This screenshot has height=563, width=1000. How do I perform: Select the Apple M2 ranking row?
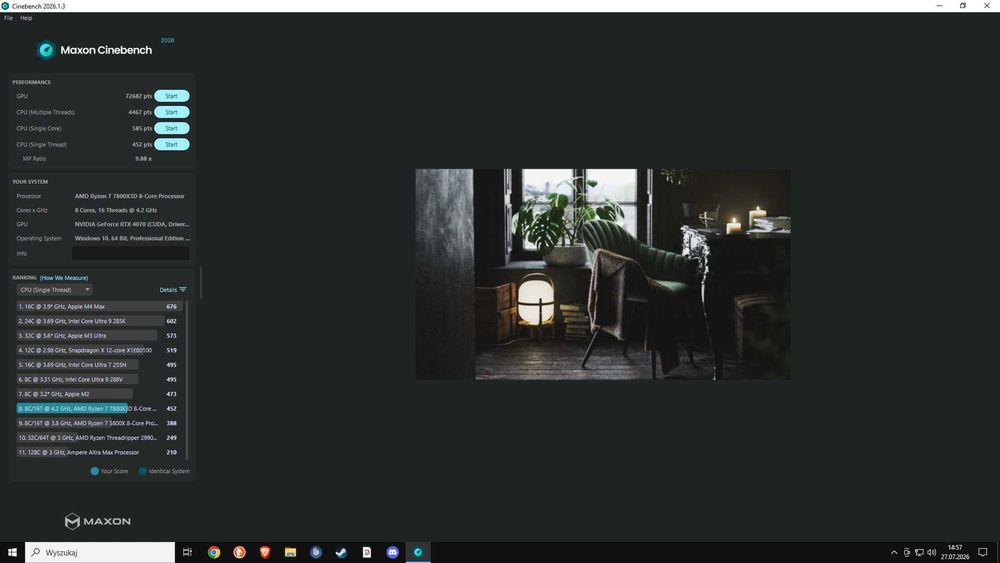[99, 394]
